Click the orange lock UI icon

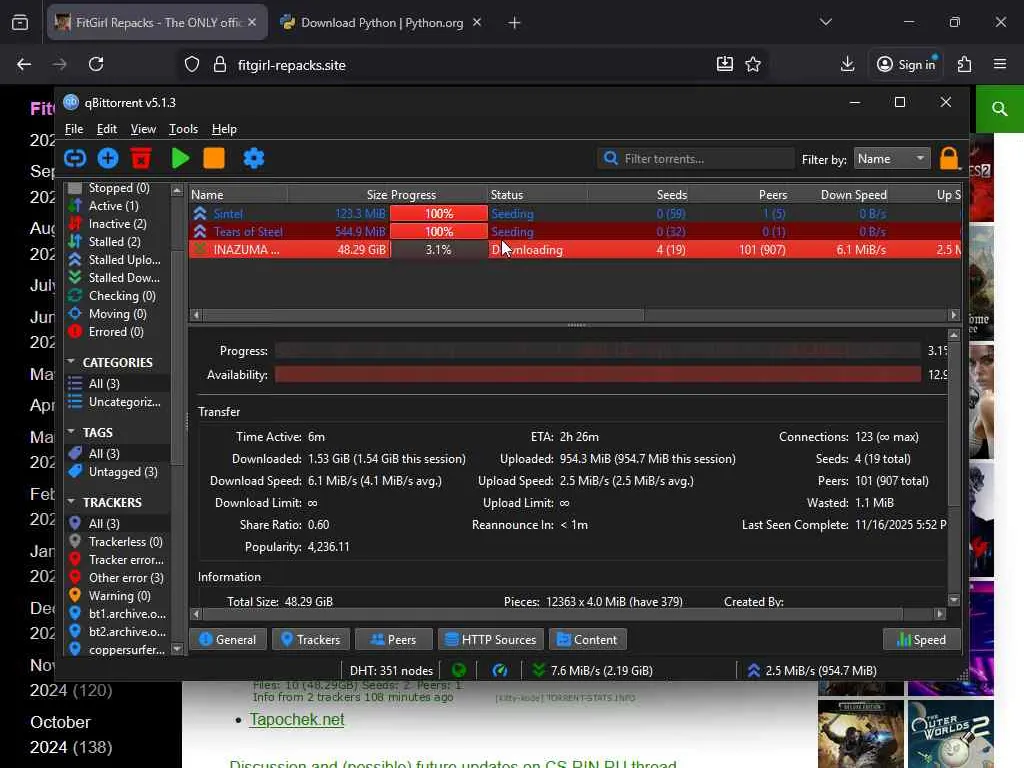949,158
